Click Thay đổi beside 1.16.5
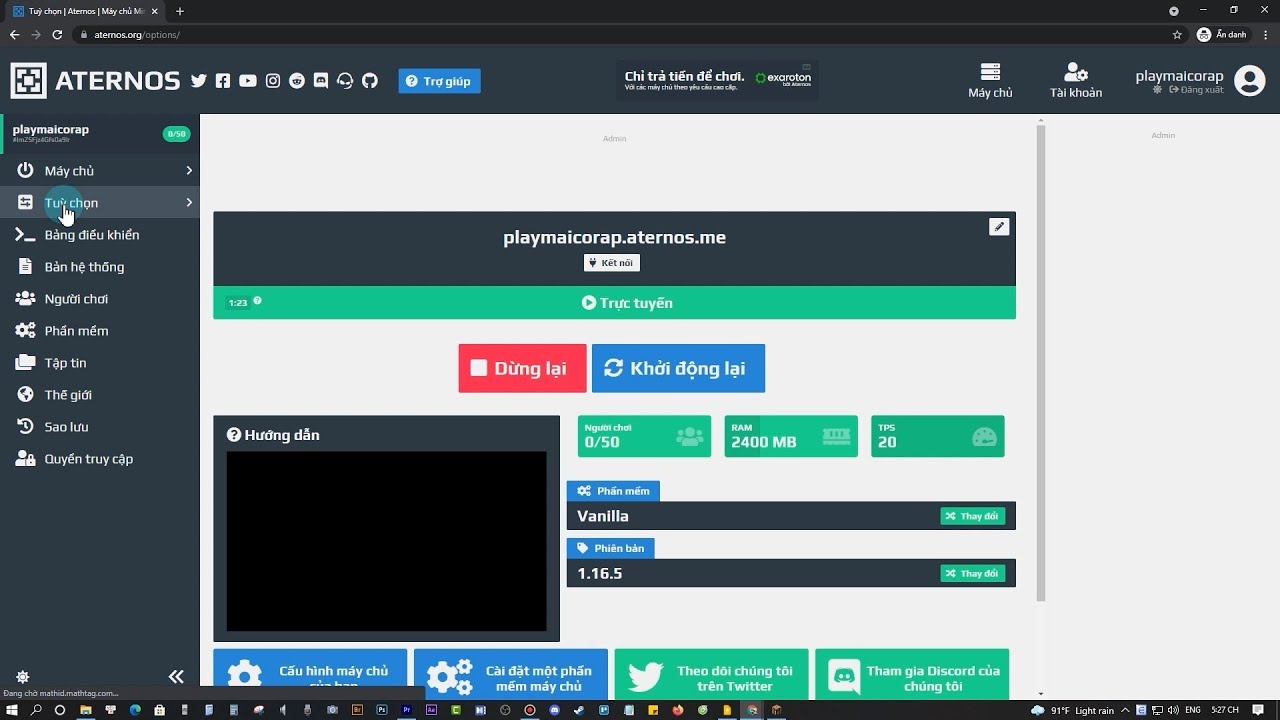 [x=972, y=573]
